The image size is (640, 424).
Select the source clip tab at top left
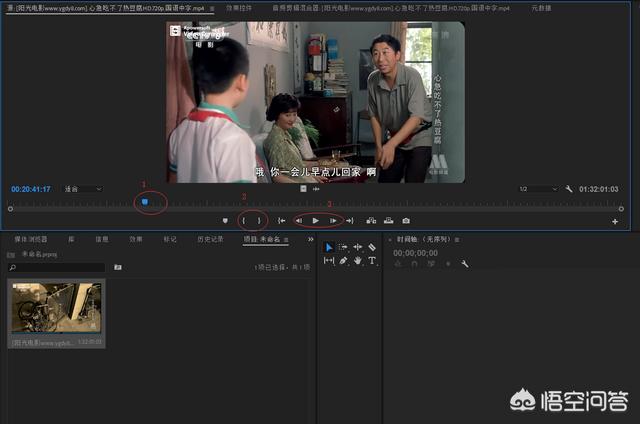[105, 8]
